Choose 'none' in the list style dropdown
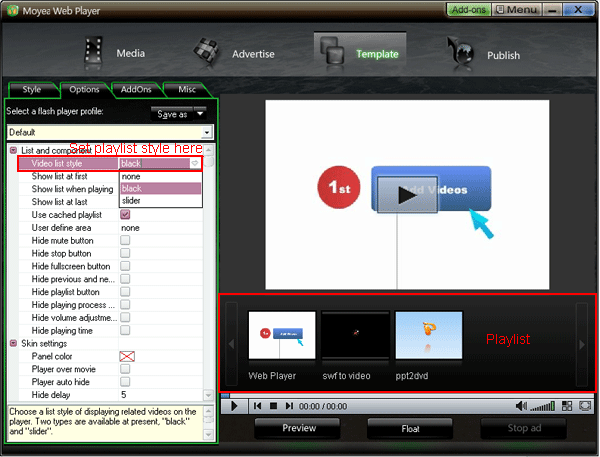Viewport: 600px width, 457px height. click(x=161, y=176)
